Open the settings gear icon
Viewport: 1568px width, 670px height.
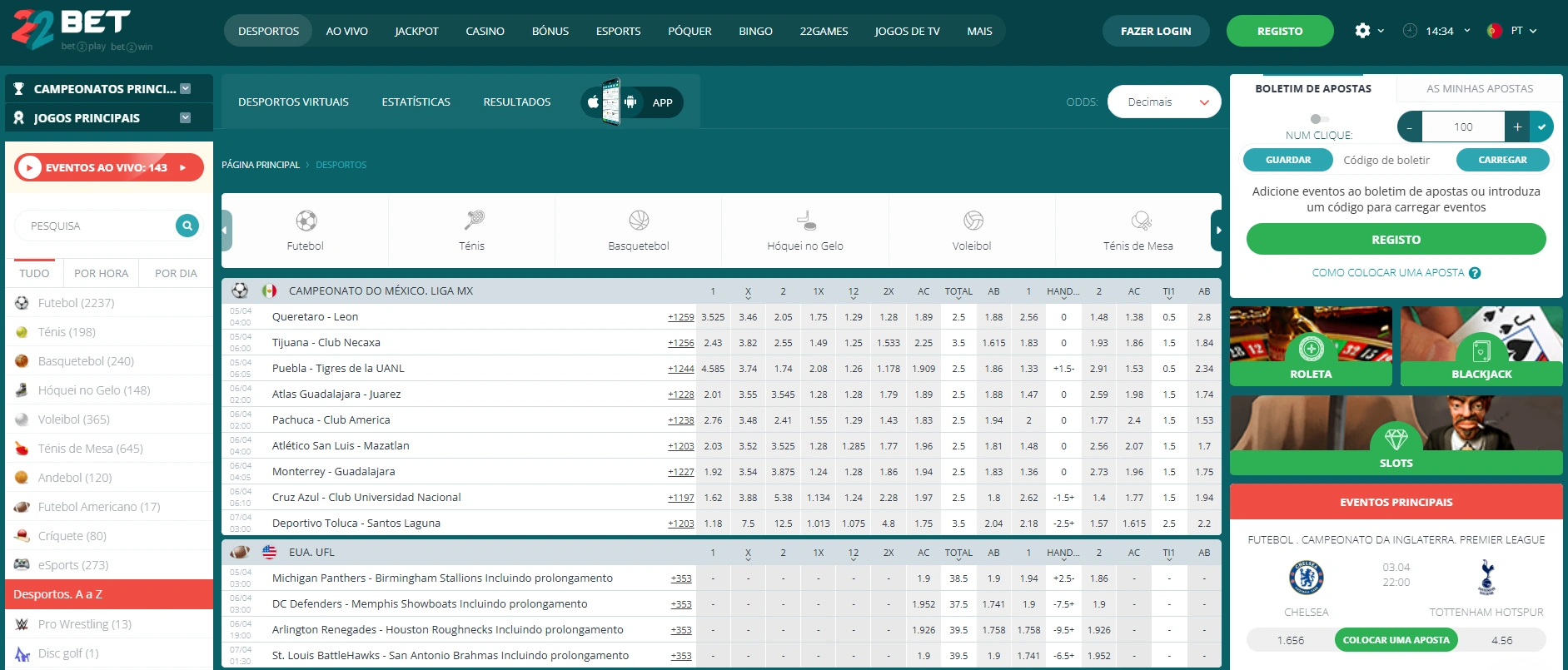click(1362, 31)
